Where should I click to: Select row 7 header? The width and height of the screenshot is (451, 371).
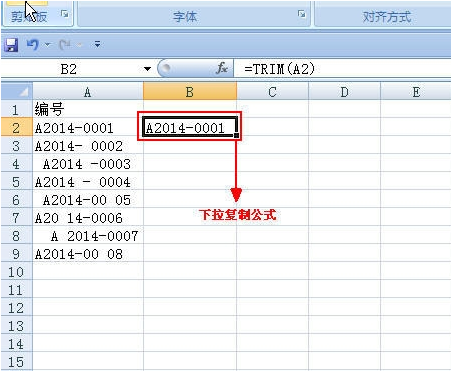[17, 217]
